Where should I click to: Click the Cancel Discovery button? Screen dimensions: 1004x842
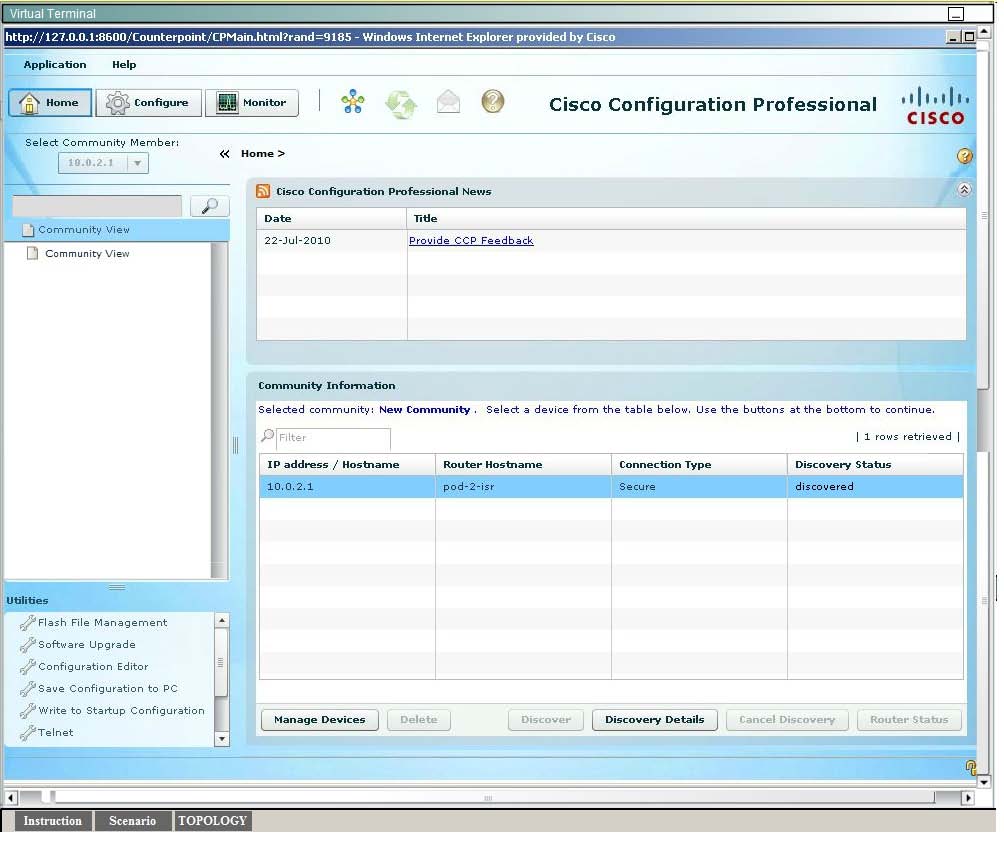click(x=787, y=720)
